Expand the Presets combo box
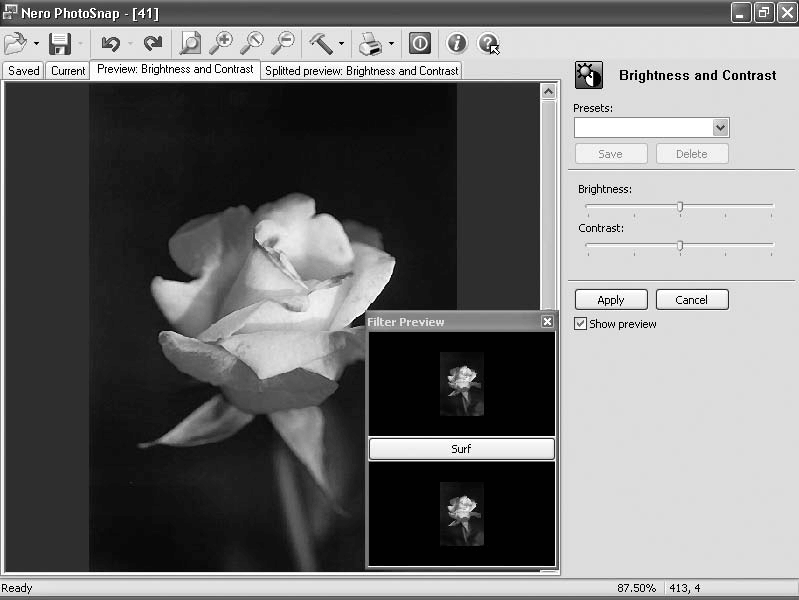 (x=720, y=128)
